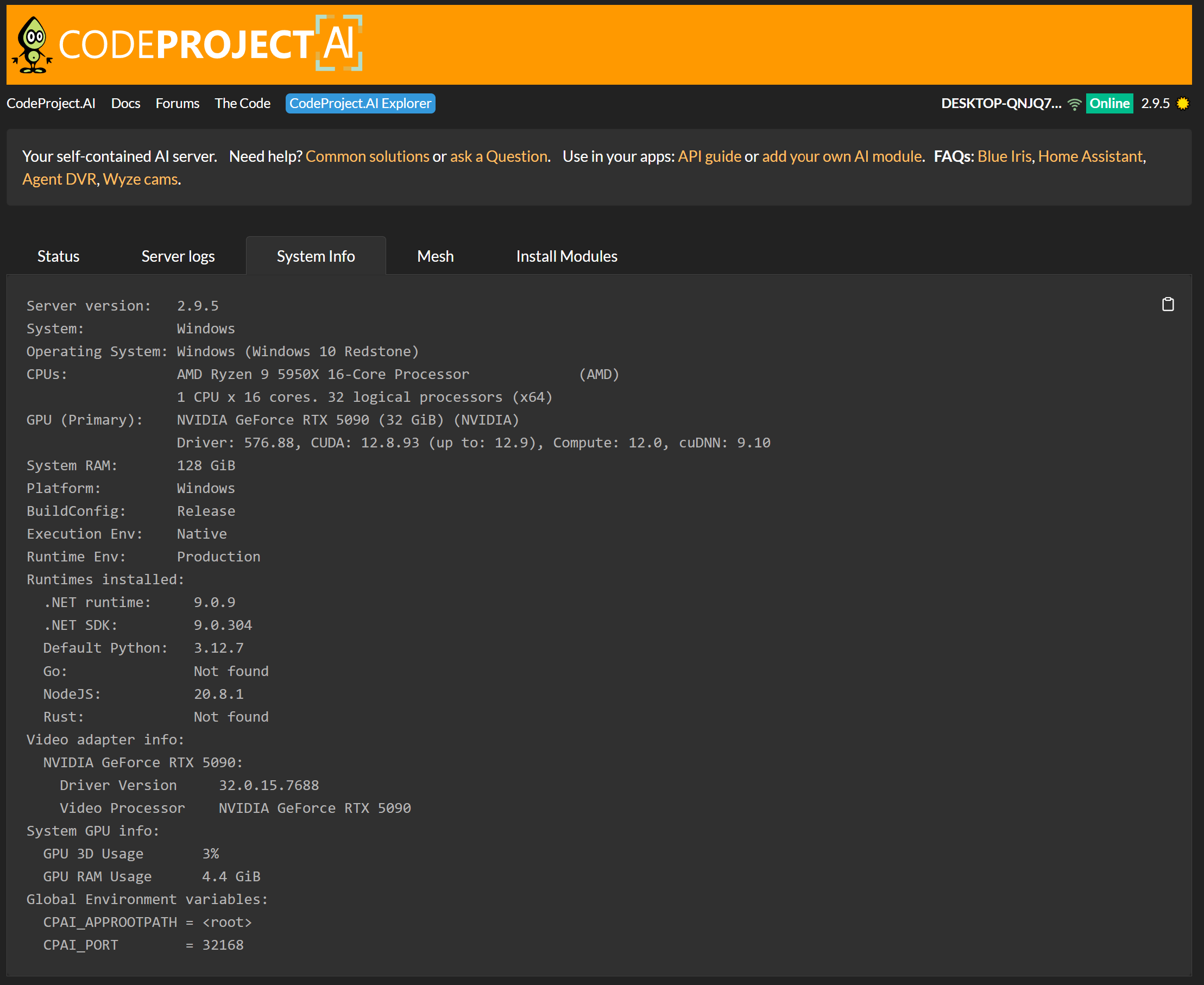Click the Go: Not found line

click(156, 671)
